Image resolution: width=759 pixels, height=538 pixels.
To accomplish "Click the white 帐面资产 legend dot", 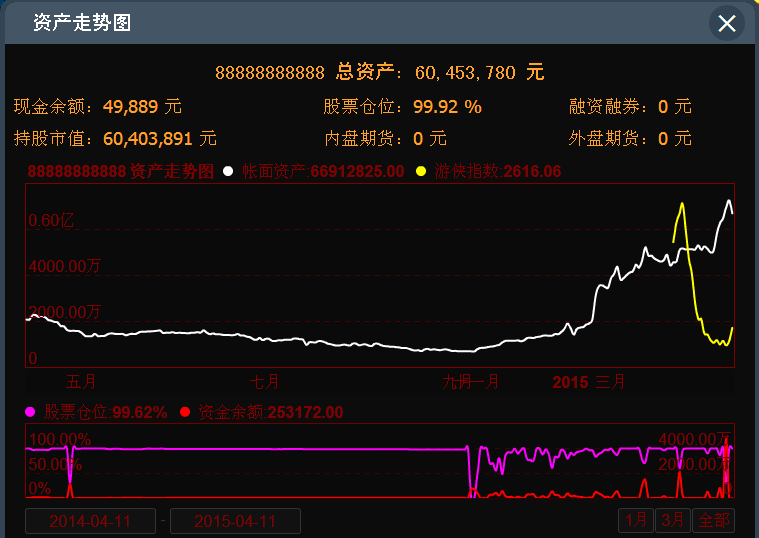I will point(228,172).
